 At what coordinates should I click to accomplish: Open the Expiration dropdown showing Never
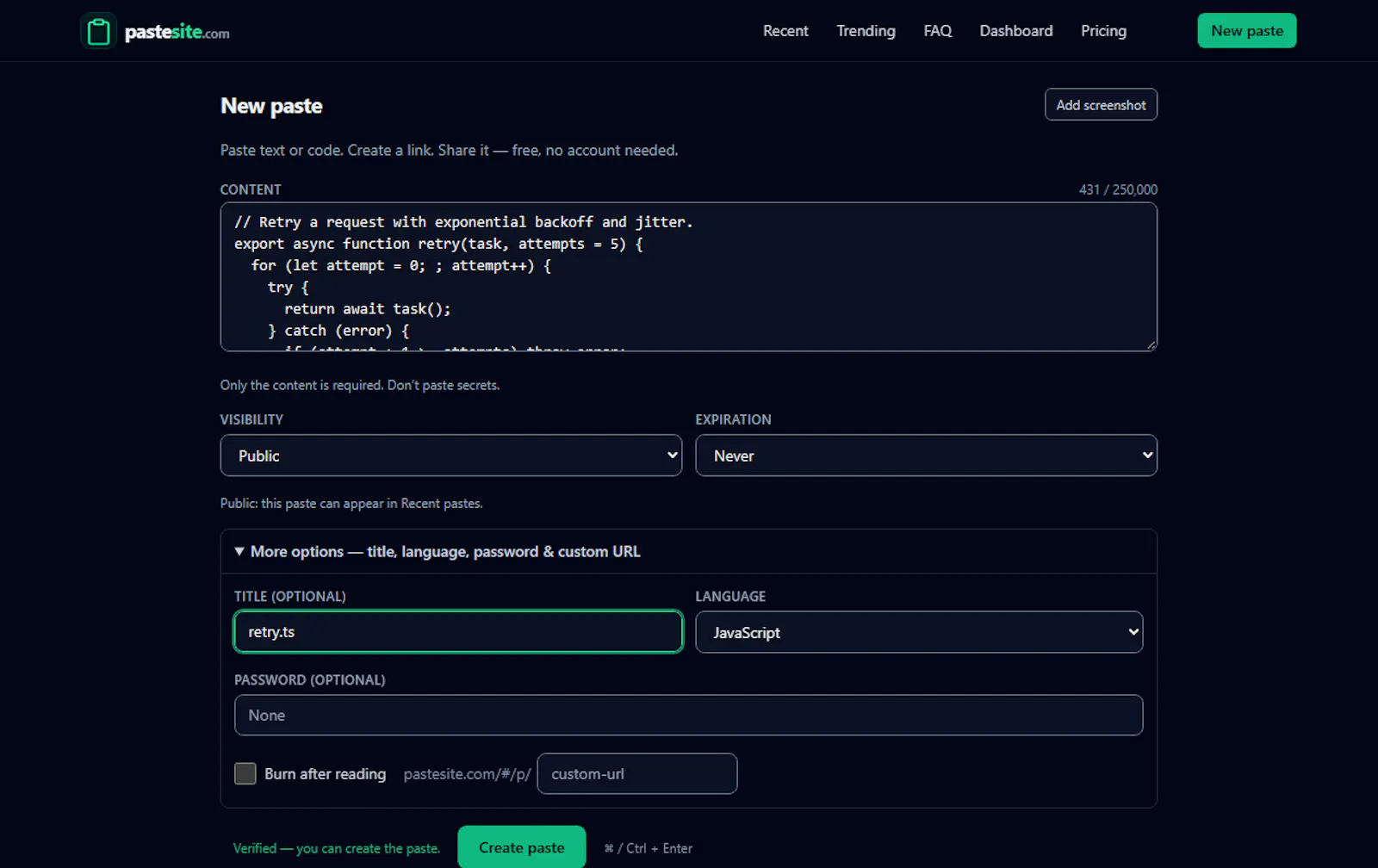point(926,456)
